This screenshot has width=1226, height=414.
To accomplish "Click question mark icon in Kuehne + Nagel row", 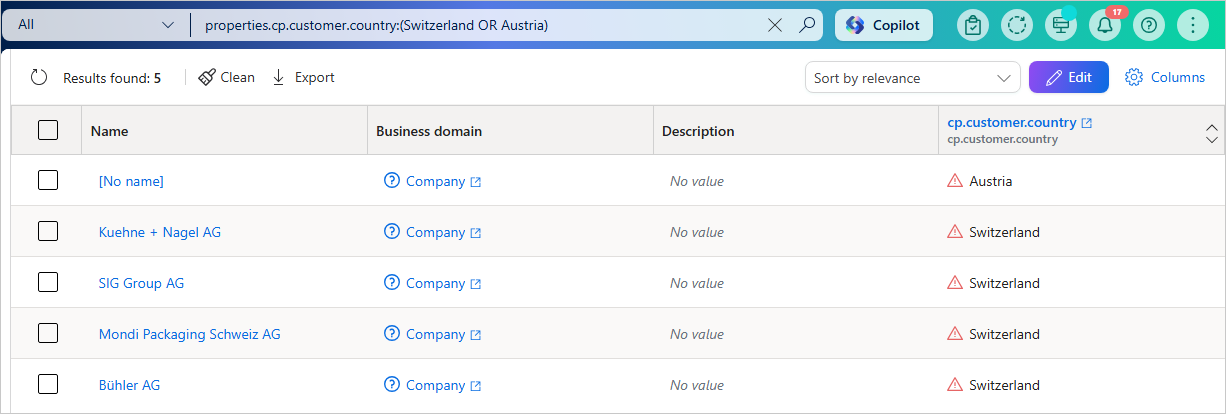I will [392, 232].
